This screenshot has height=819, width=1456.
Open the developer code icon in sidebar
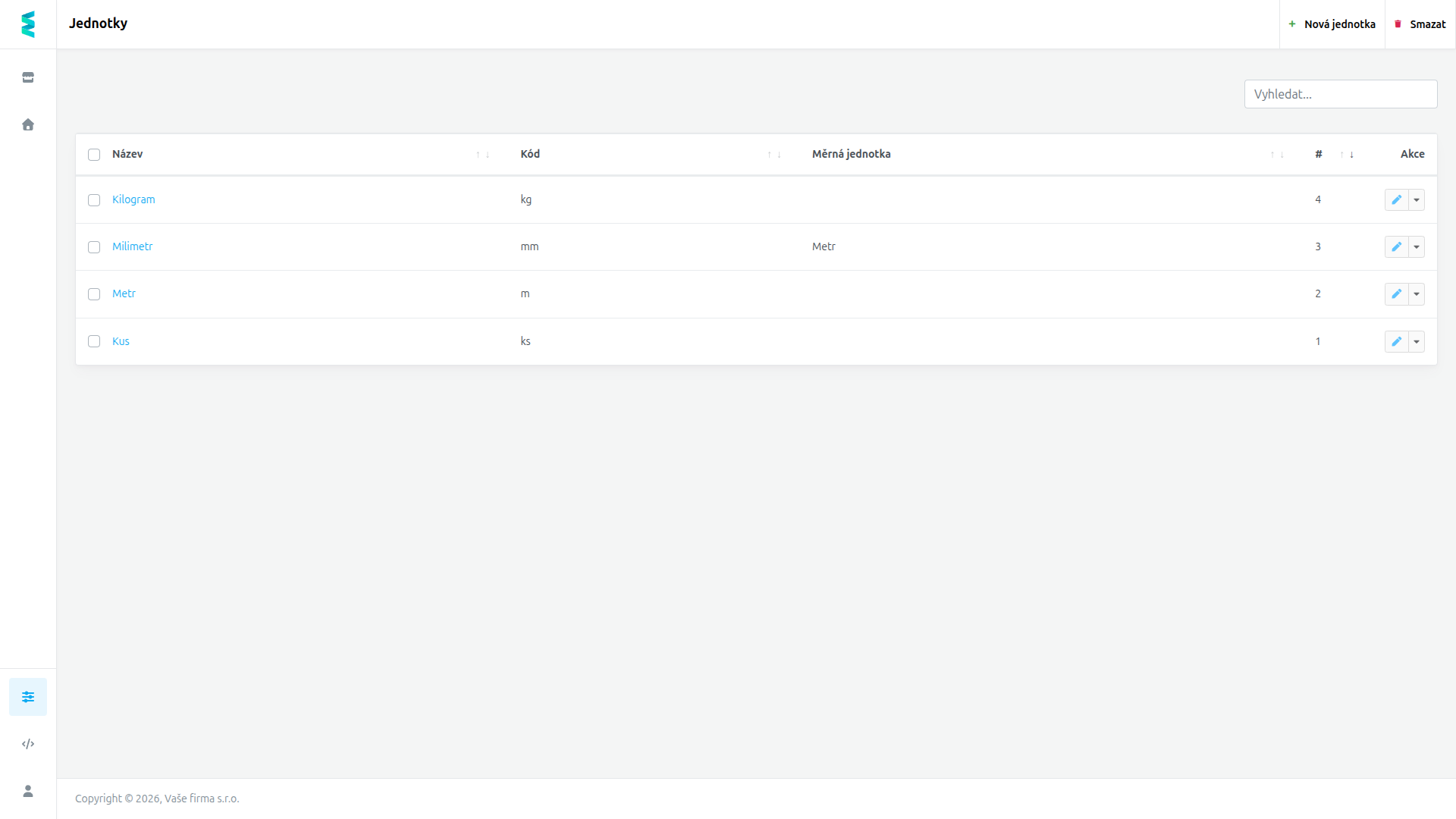28,744
